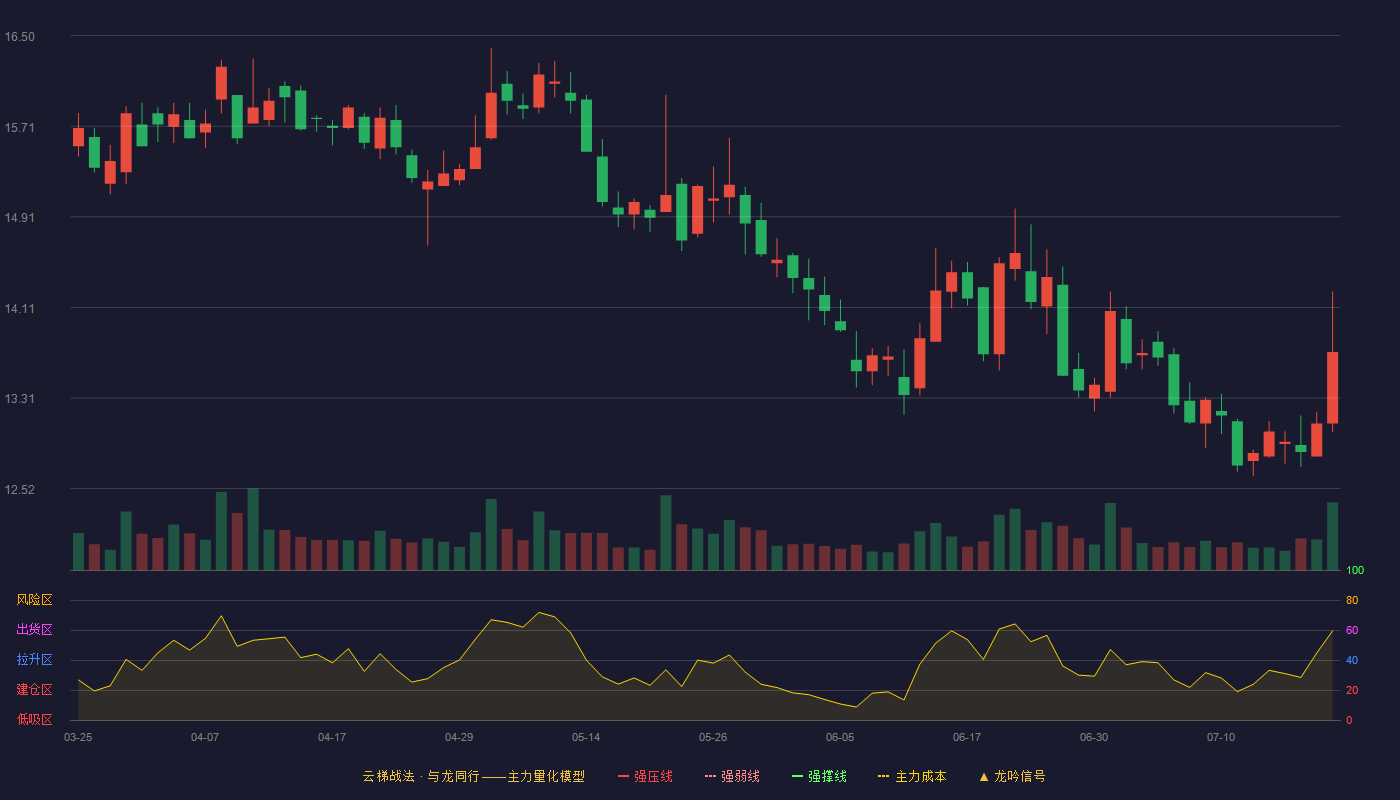Click the 60 indicator axis value
The height and width of the screenshot is (800, 1400).
1352,631
